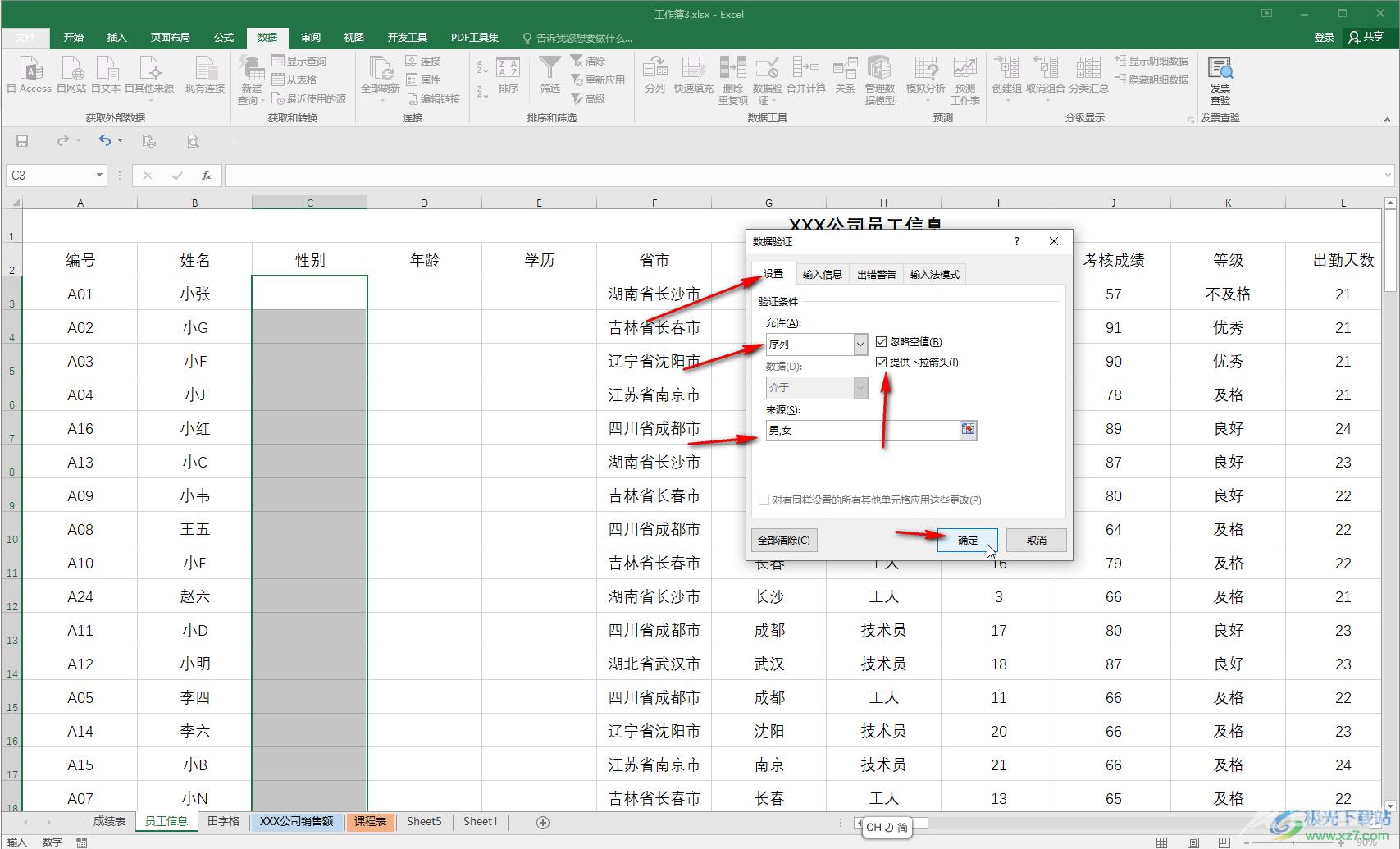Open the 排序 sort dialog
Viewport: 1400px width, 849px height.
508,75
